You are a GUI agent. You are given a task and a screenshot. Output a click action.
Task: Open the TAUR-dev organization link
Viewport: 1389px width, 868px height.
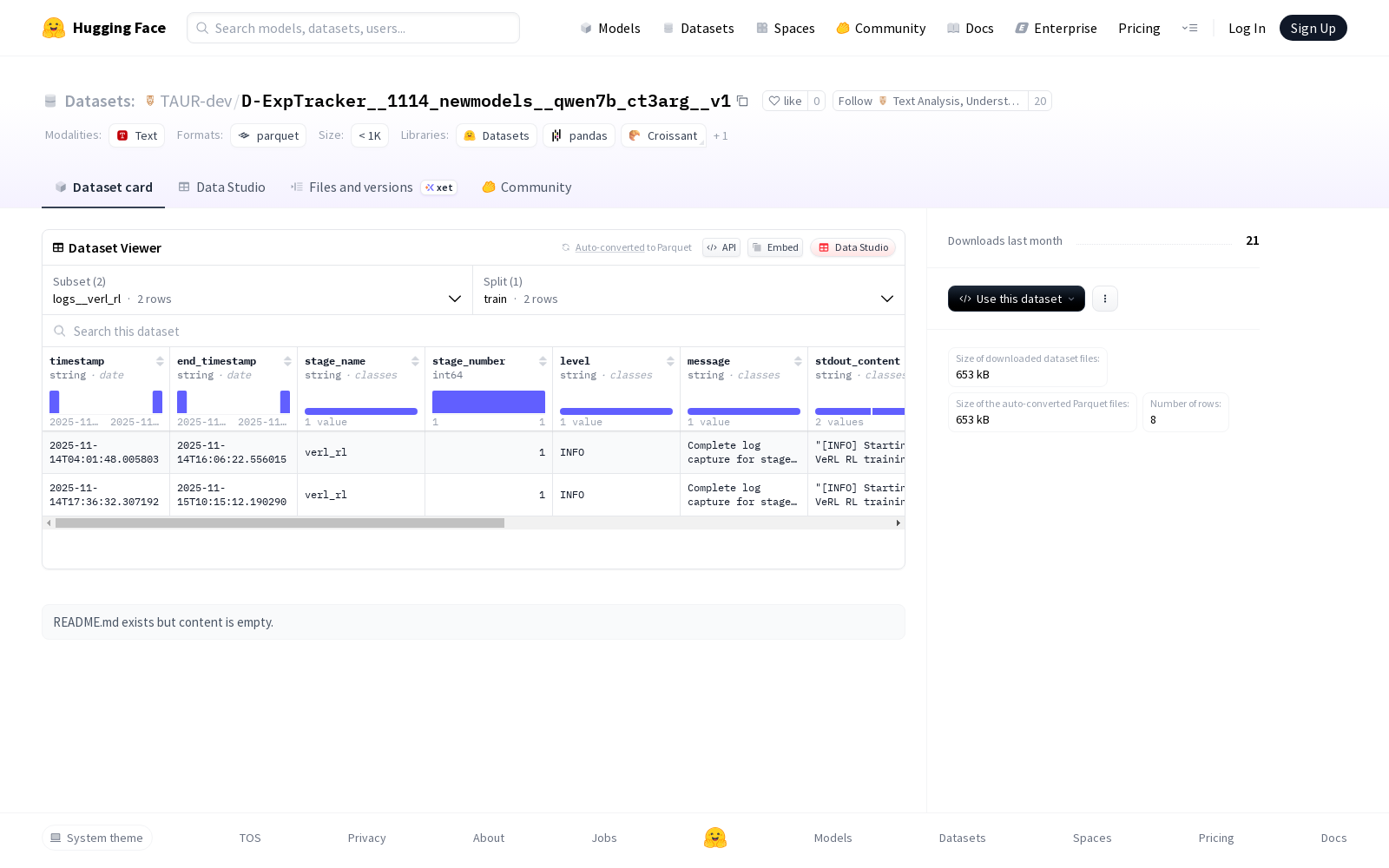(x=195, y=101)
